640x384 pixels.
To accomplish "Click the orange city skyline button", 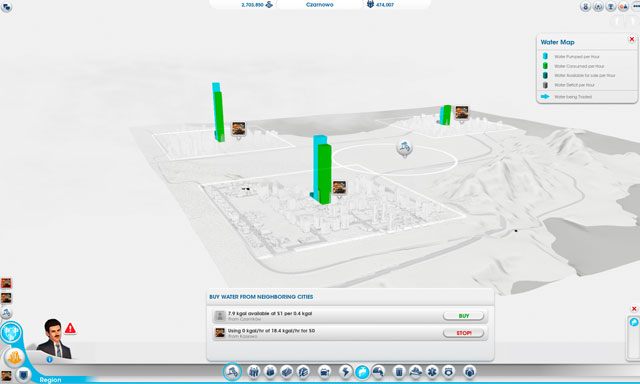I will (x=15, y=357).
